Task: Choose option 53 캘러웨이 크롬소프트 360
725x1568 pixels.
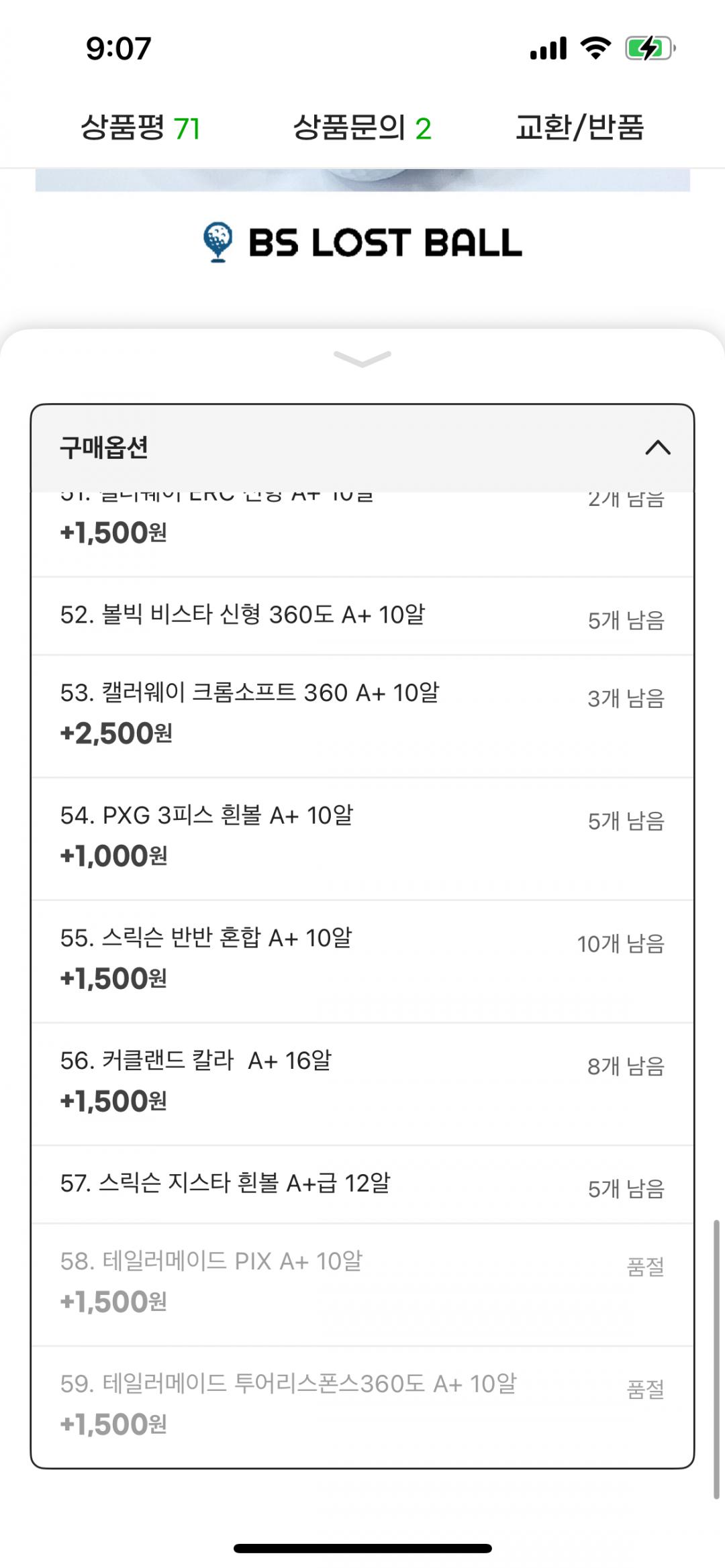Action: tap(362, 715)
